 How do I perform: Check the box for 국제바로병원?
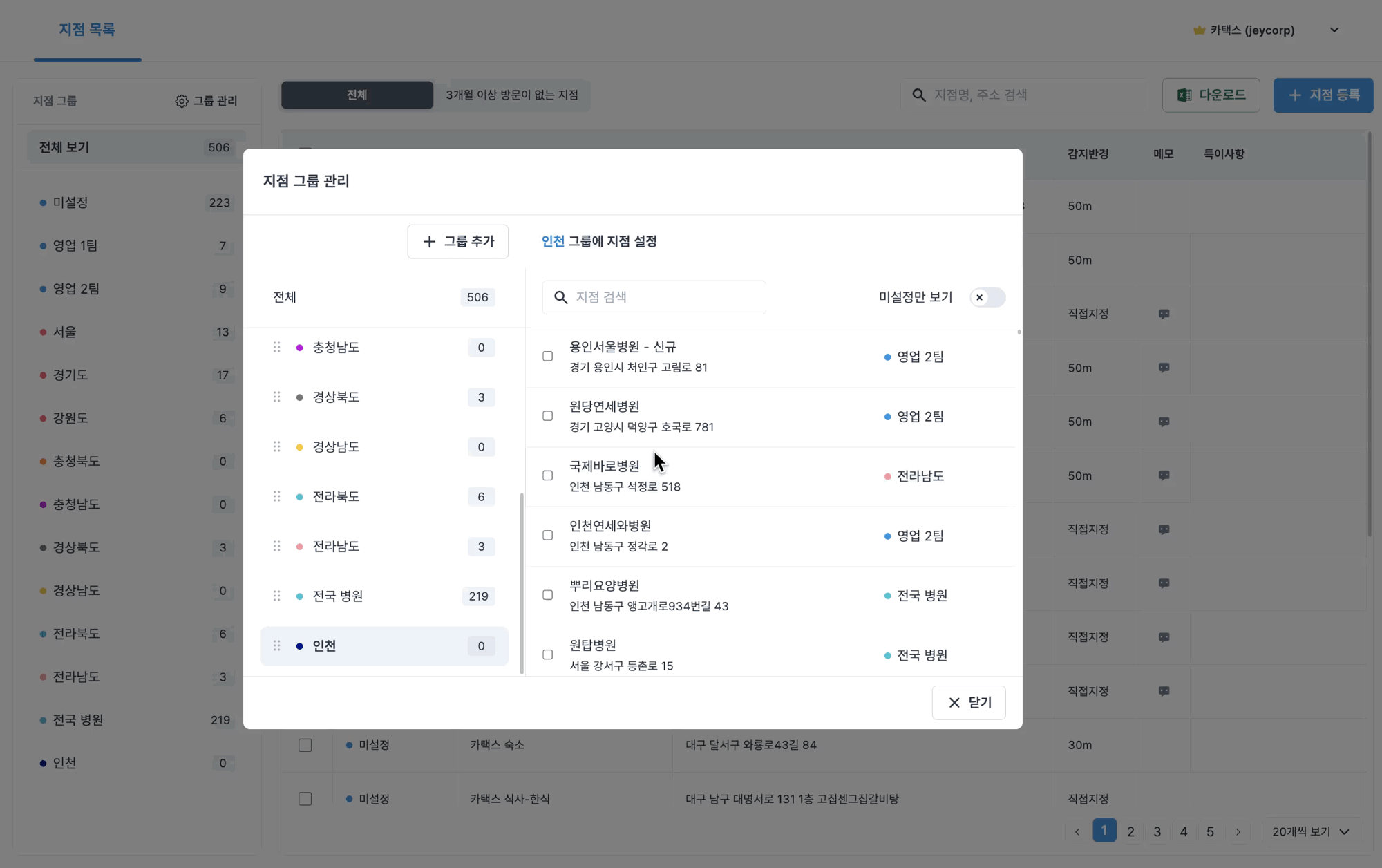point(547,475)
